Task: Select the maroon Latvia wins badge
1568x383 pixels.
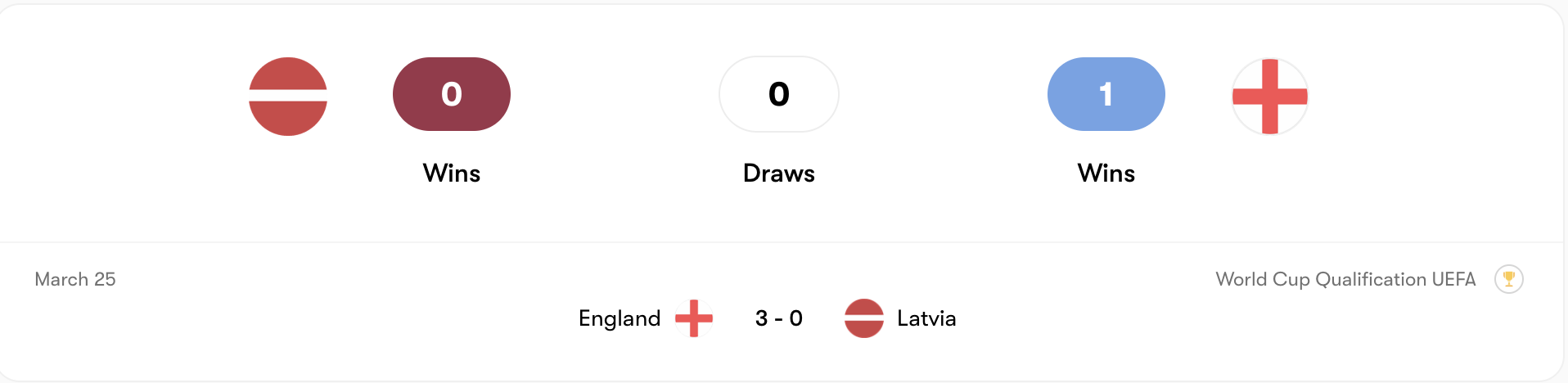Action: point(452,94)
